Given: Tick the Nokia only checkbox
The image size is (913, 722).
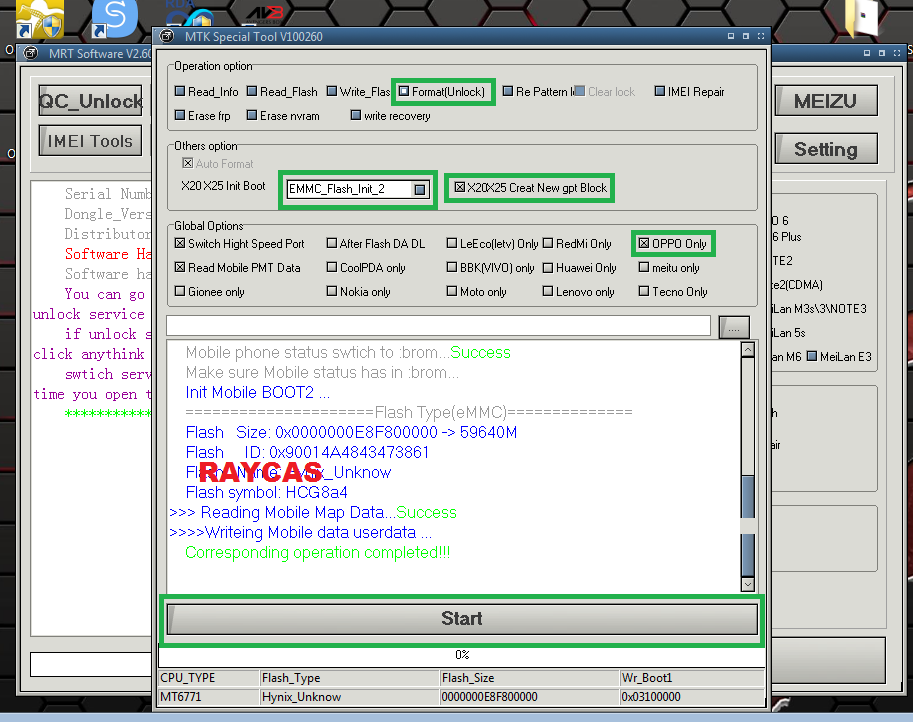Looking at the screenshot, I should [x=332, y=291].
